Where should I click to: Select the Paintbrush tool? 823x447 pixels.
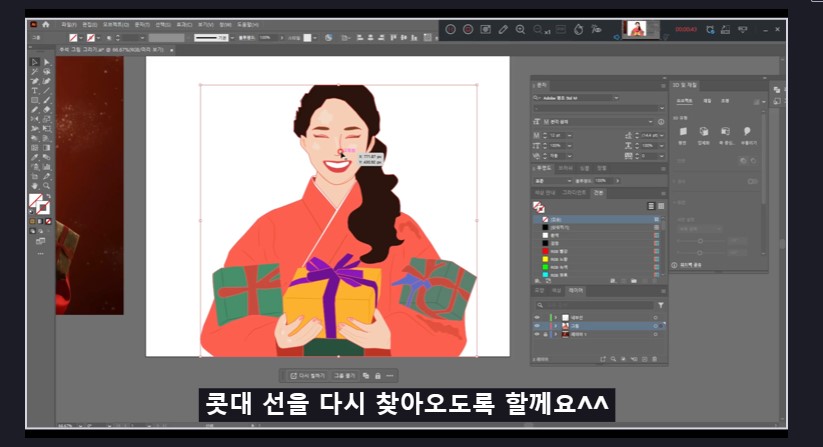tap(47, 100)
